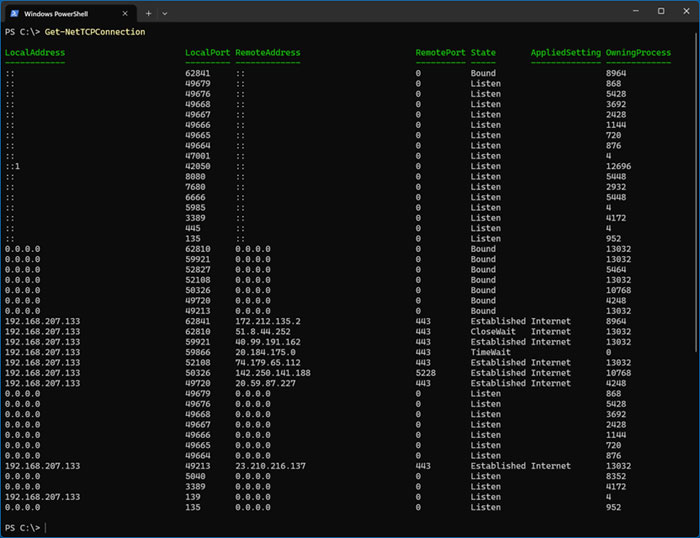Click the TimeWait state value
The width and height of the screenshot is (700, 538).
pyautogui.click(x=491, y=352)
